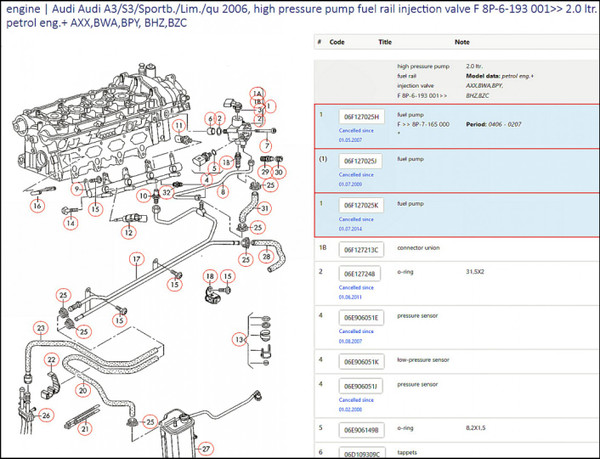The image size is (600, 459).
Task: Click diagram callout number 23
Action: tap(40, 327)
